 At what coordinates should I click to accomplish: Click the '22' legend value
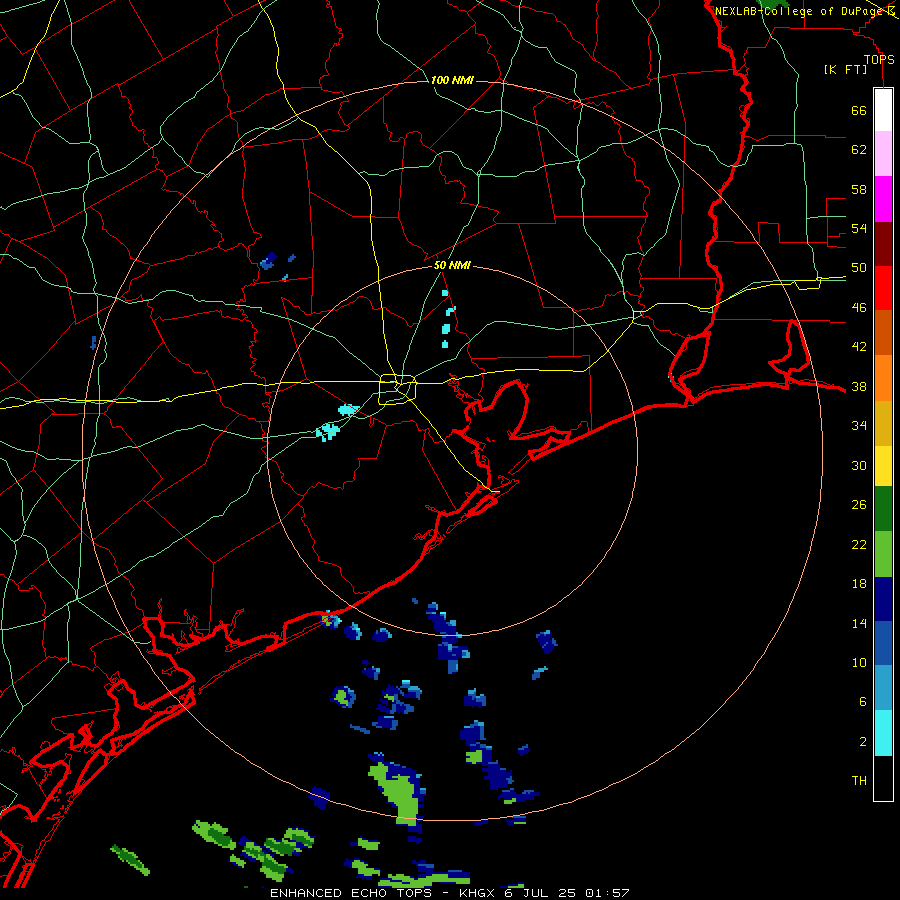(859, 545)
